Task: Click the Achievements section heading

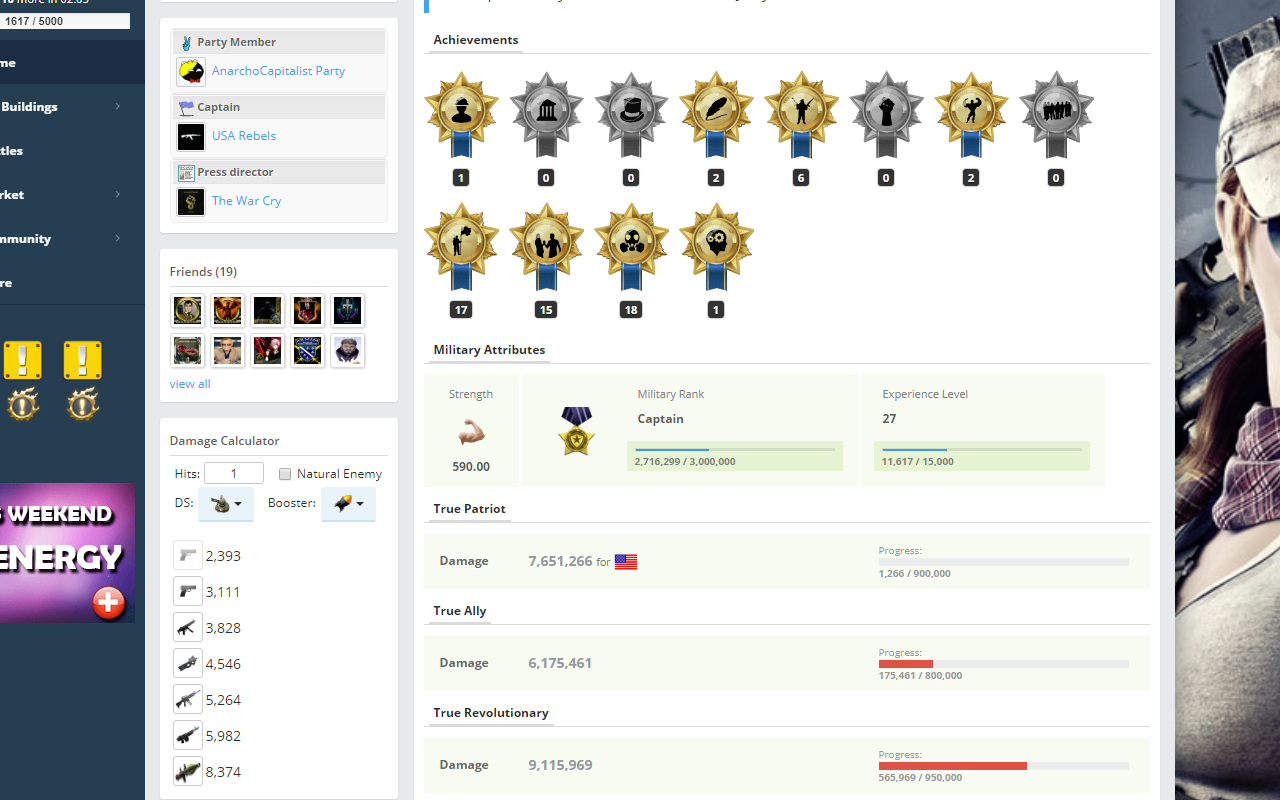Action: pos(476,40)
